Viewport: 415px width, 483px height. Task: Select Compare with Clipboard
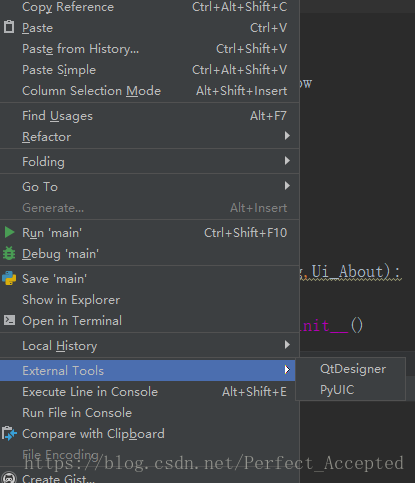(149, 434)
